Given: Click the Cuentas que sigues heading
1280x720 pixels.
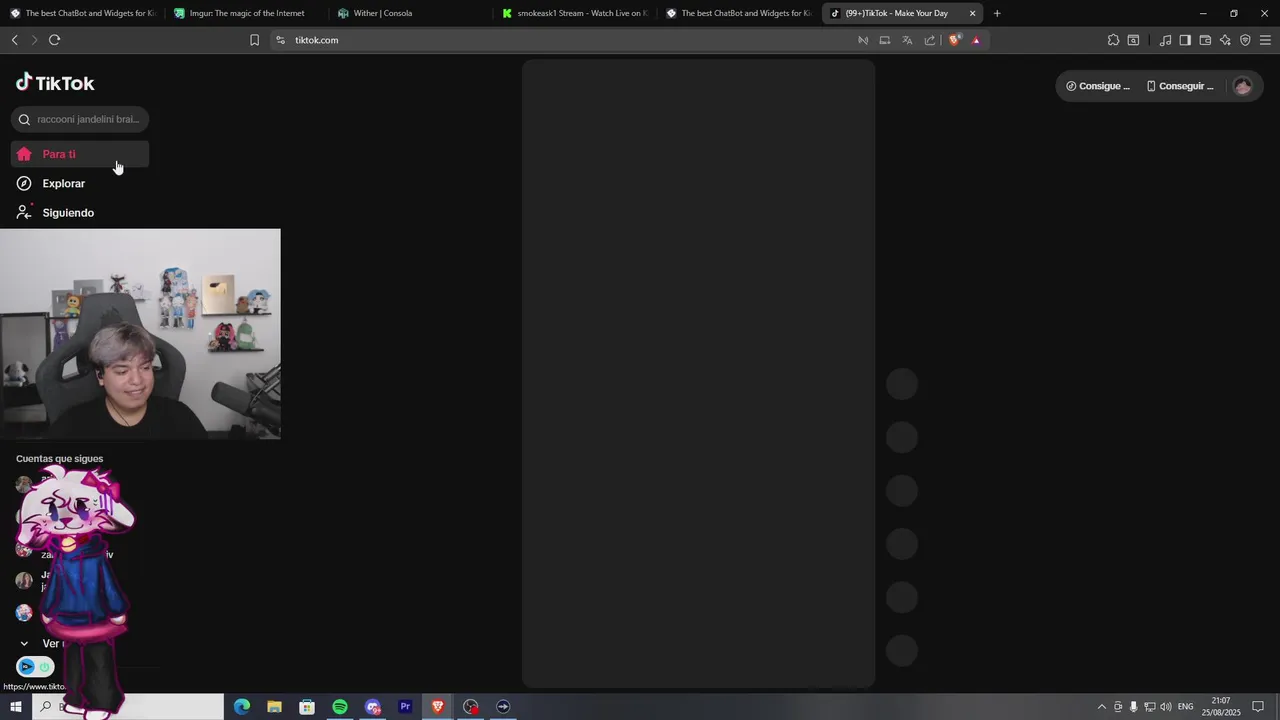Looking at the screenshot, I should coord(59,459).
